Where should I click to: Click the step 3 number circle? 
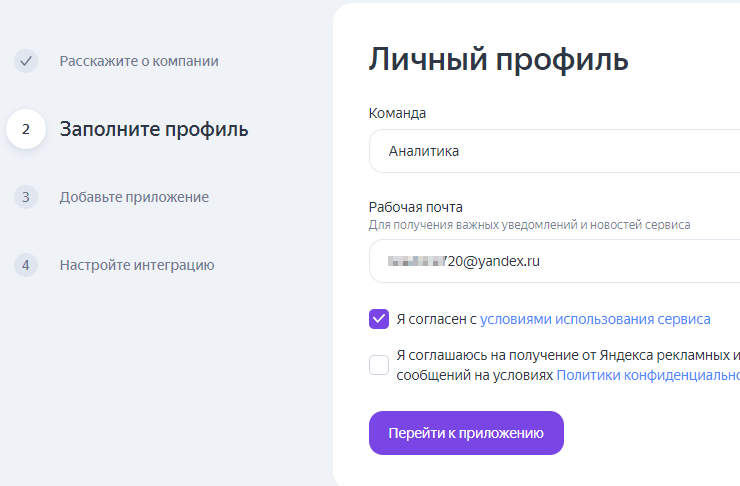click(26, 197)
